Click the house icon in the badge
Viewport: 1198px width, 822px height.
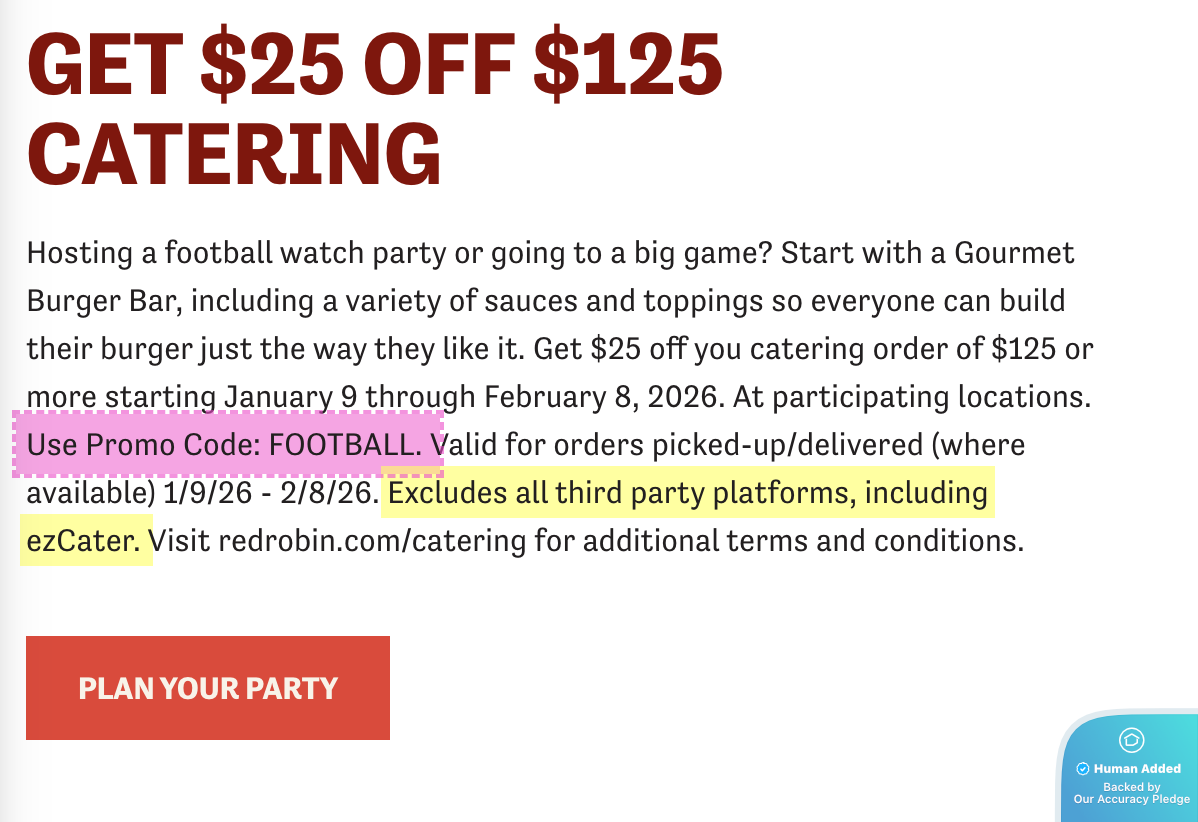coord(1132,741)
